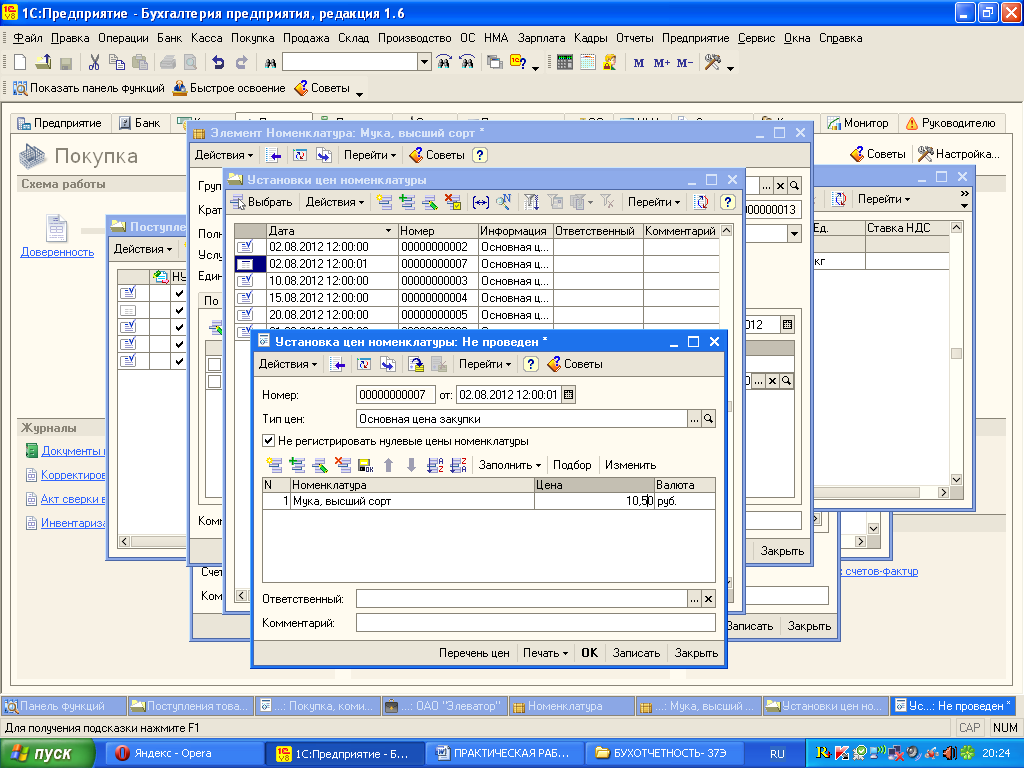
Task: Click the refresh icon in Установки цен list toolbar
Action: 702,202
